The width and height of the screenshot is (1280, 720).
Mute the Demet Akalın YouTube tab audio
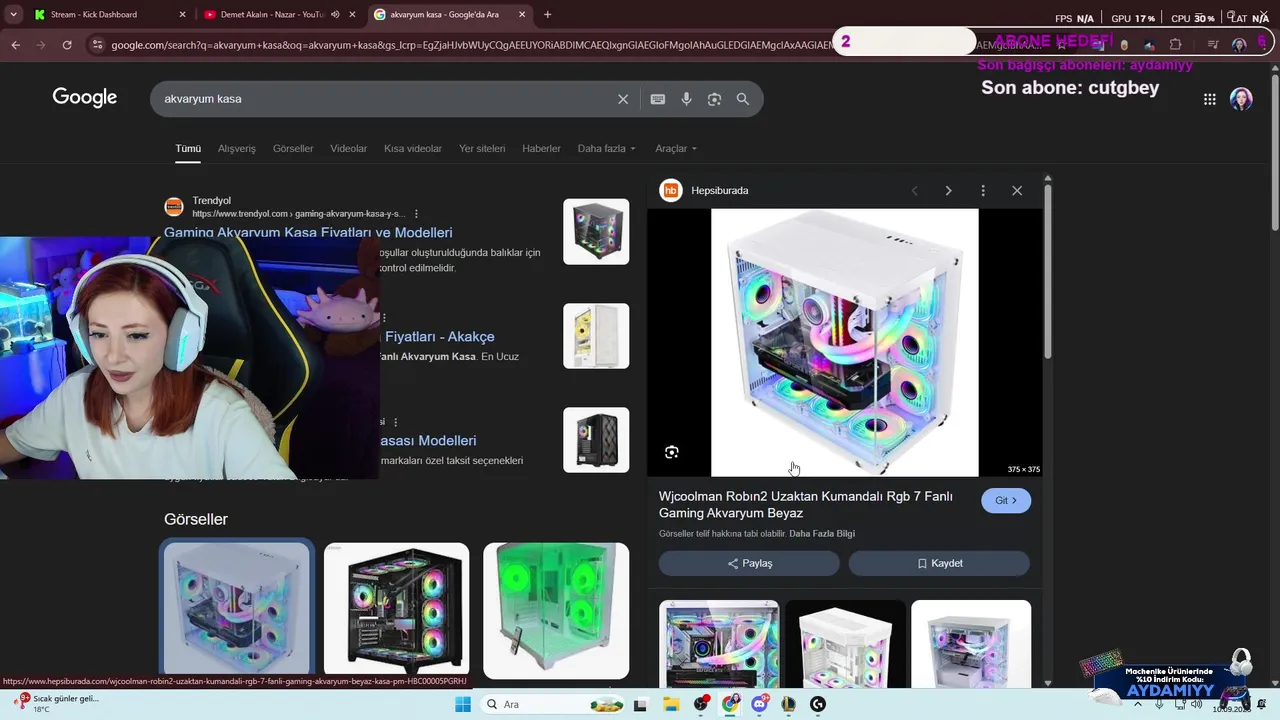point(335,15)
